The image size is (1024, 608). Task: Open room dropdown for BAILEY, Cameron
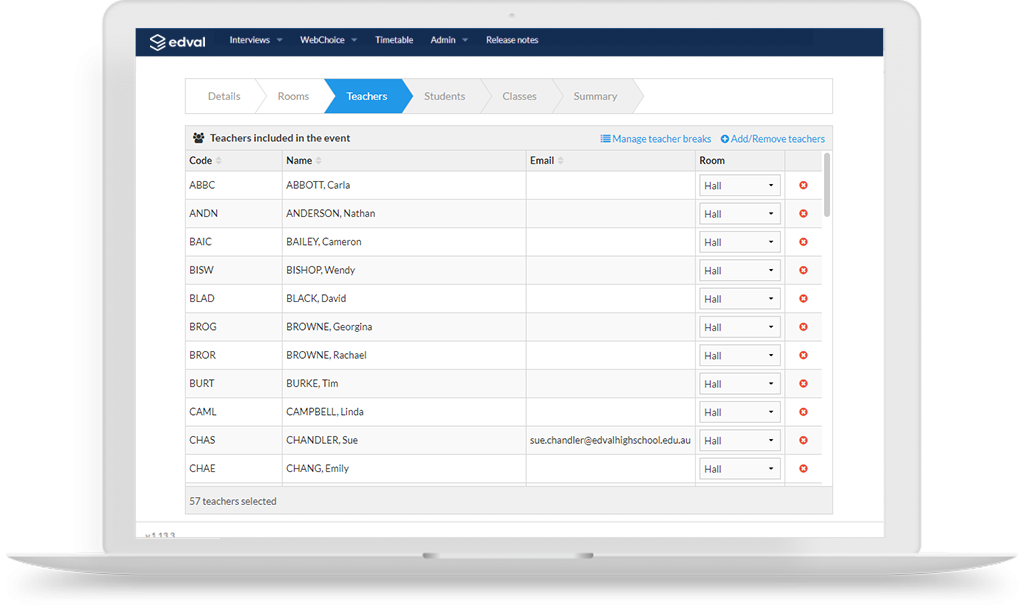(x=739, y=242)
